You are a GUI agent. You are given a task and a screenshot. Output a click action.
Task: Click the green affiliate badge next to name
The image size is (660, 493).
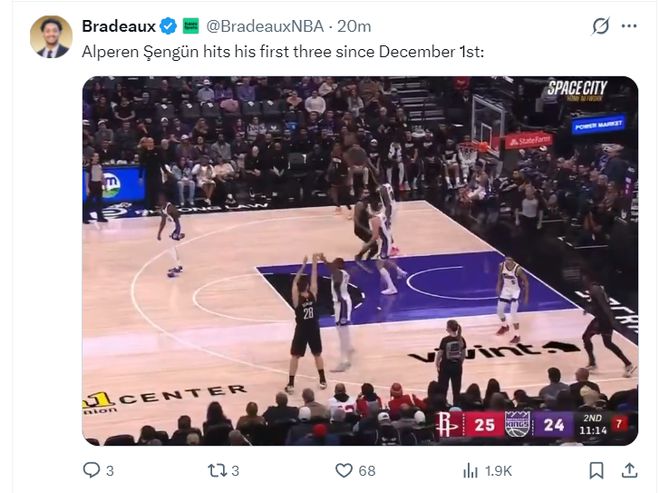[191, 26]
